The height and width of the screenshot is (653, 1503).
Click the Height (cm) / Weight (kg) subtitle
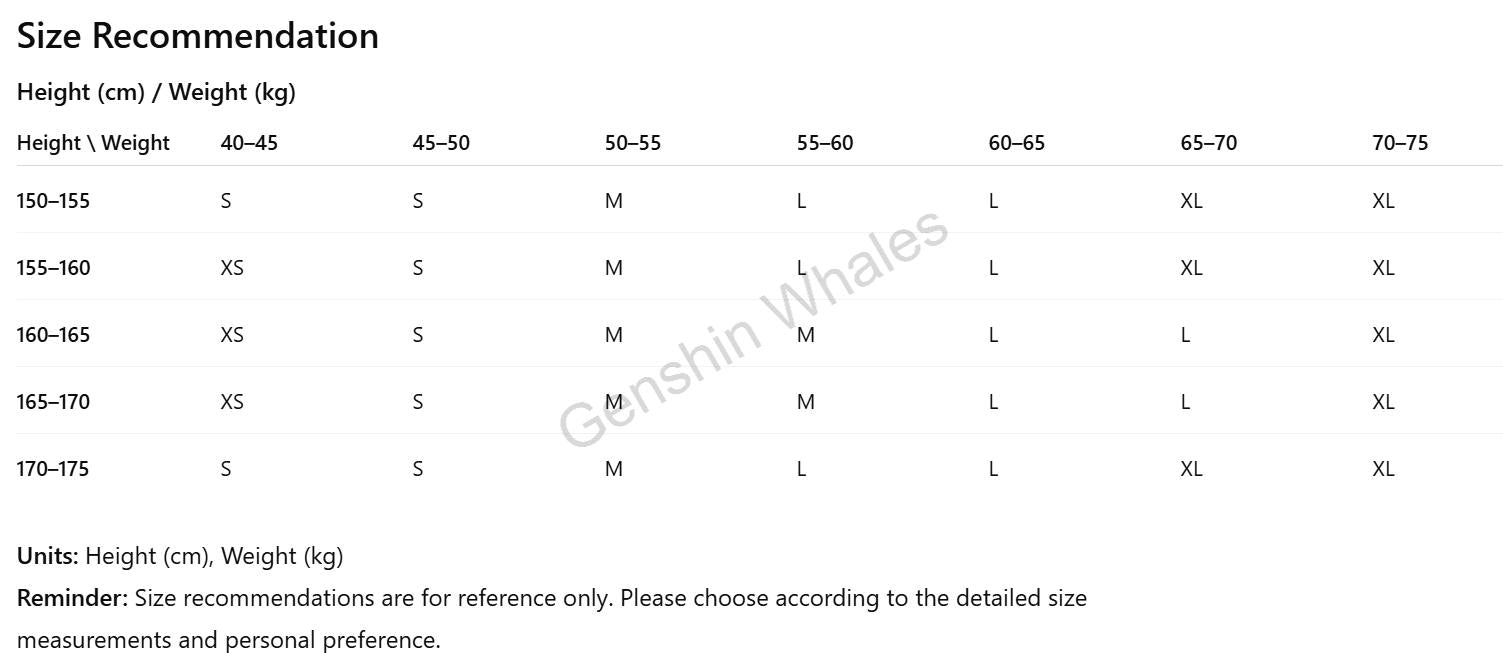(x=156, y=92)
